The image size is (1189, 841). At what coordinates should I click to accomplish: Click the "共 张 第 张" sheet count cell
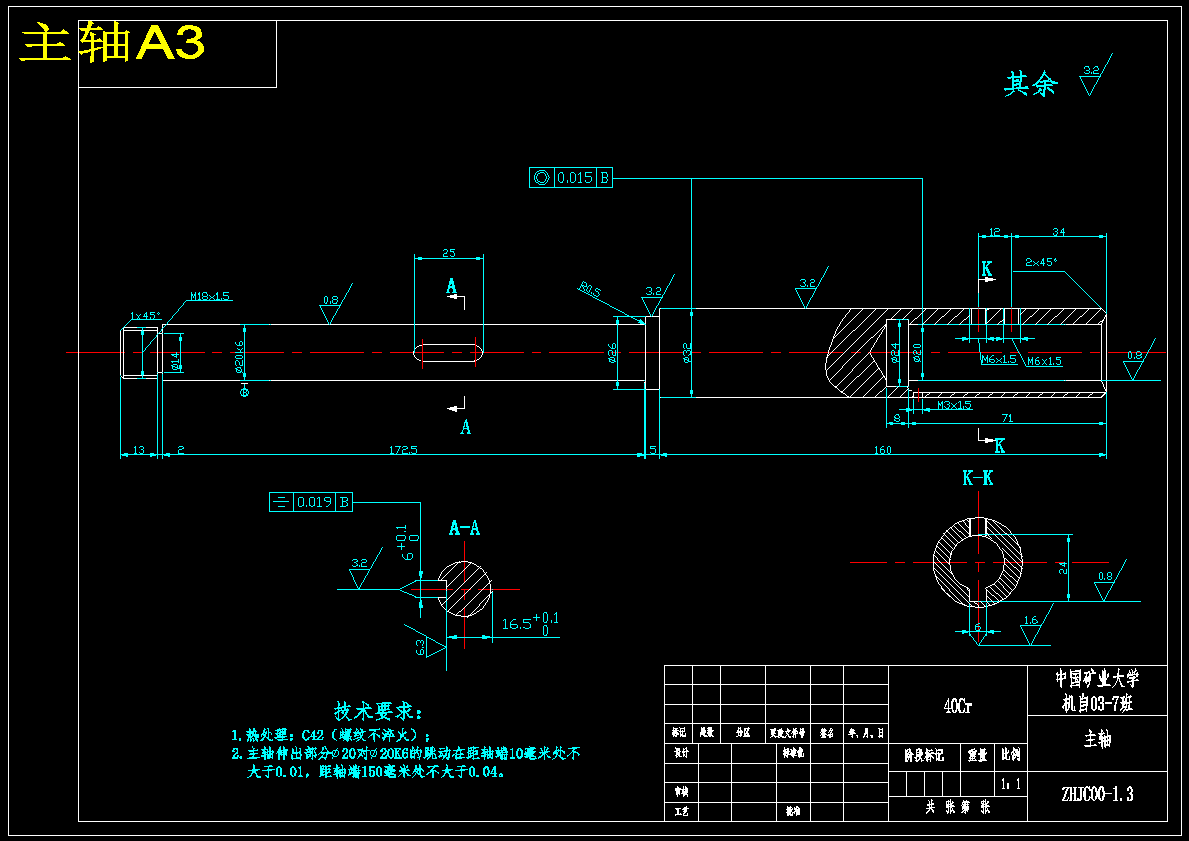(x=958, y=808)
